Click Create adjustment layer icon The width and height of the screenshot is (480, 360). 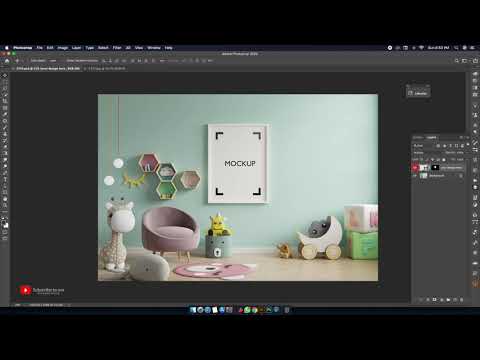click(x=441, y=300)
